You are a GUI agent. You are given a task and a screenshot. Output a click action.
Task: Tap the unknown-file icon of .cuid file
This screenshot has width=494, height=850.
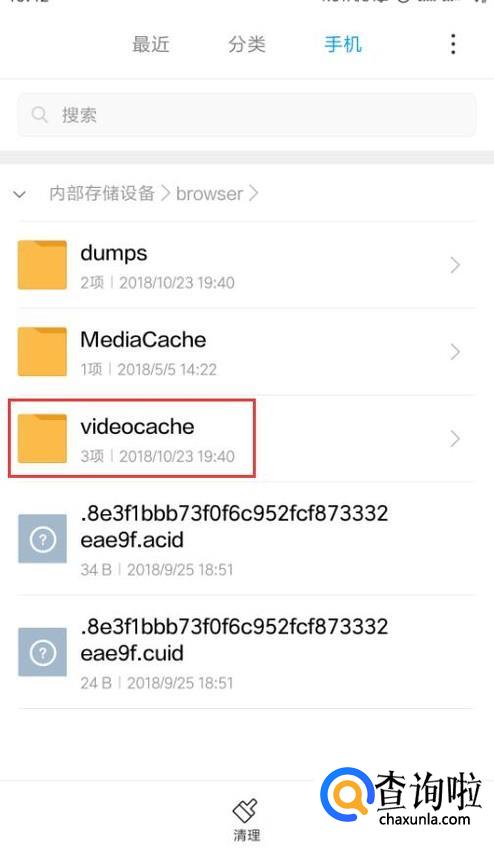[x=42, y=652]
